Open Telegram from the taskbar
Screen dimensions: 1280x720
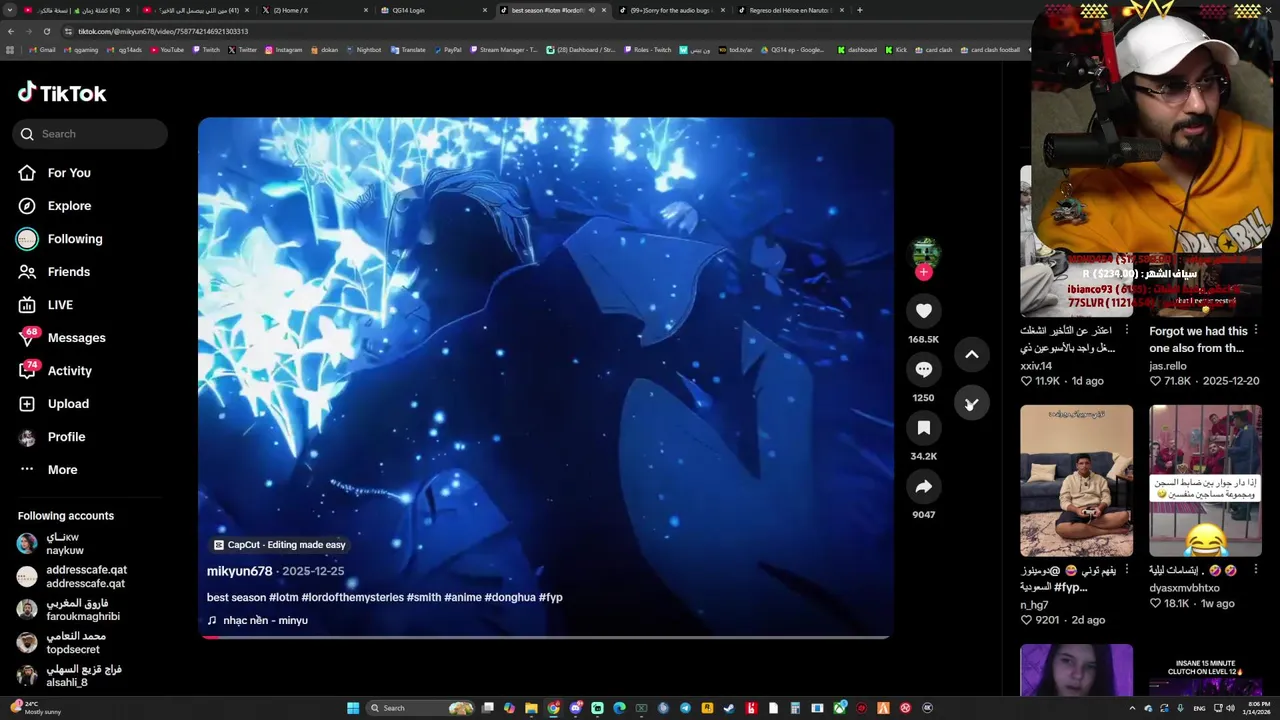(x=685, y=708)
